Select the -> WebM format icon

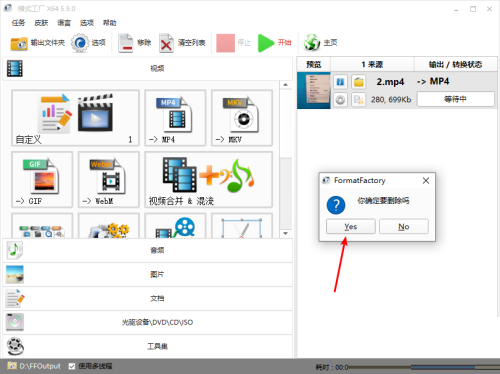coord(109,179)
